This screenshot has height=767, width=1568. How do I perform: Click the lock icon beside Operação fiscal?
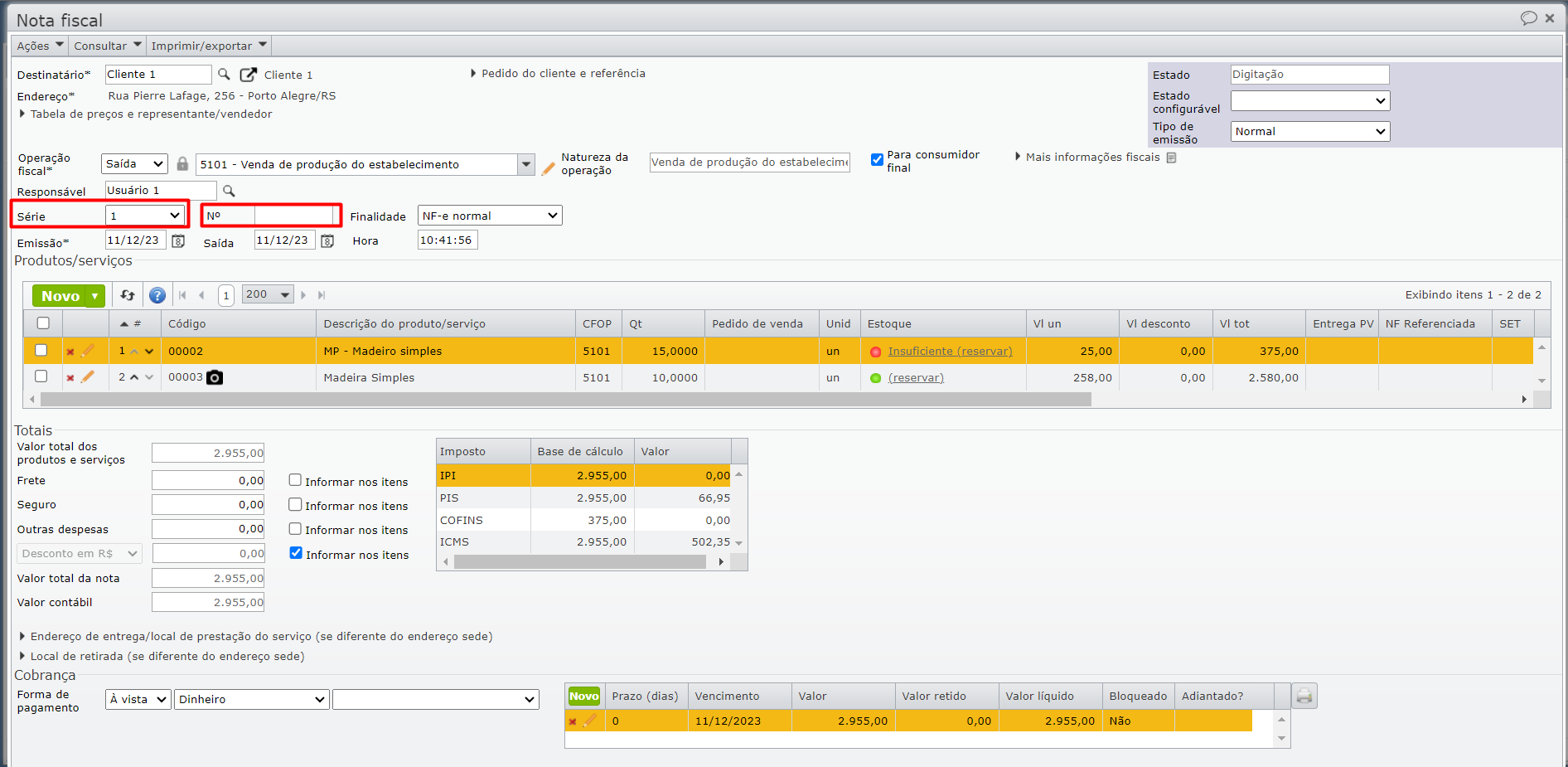click(x=182, y=164)
